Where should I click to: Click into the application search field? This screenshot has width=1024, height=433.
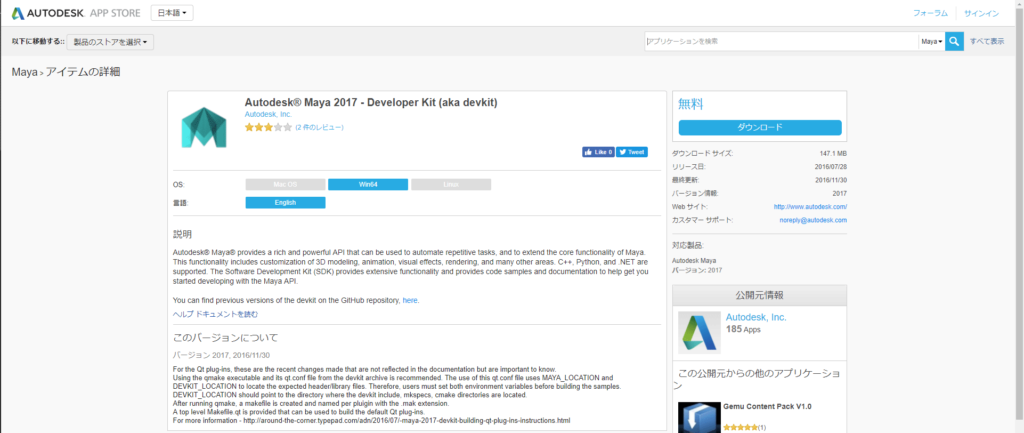click(780, 41)
